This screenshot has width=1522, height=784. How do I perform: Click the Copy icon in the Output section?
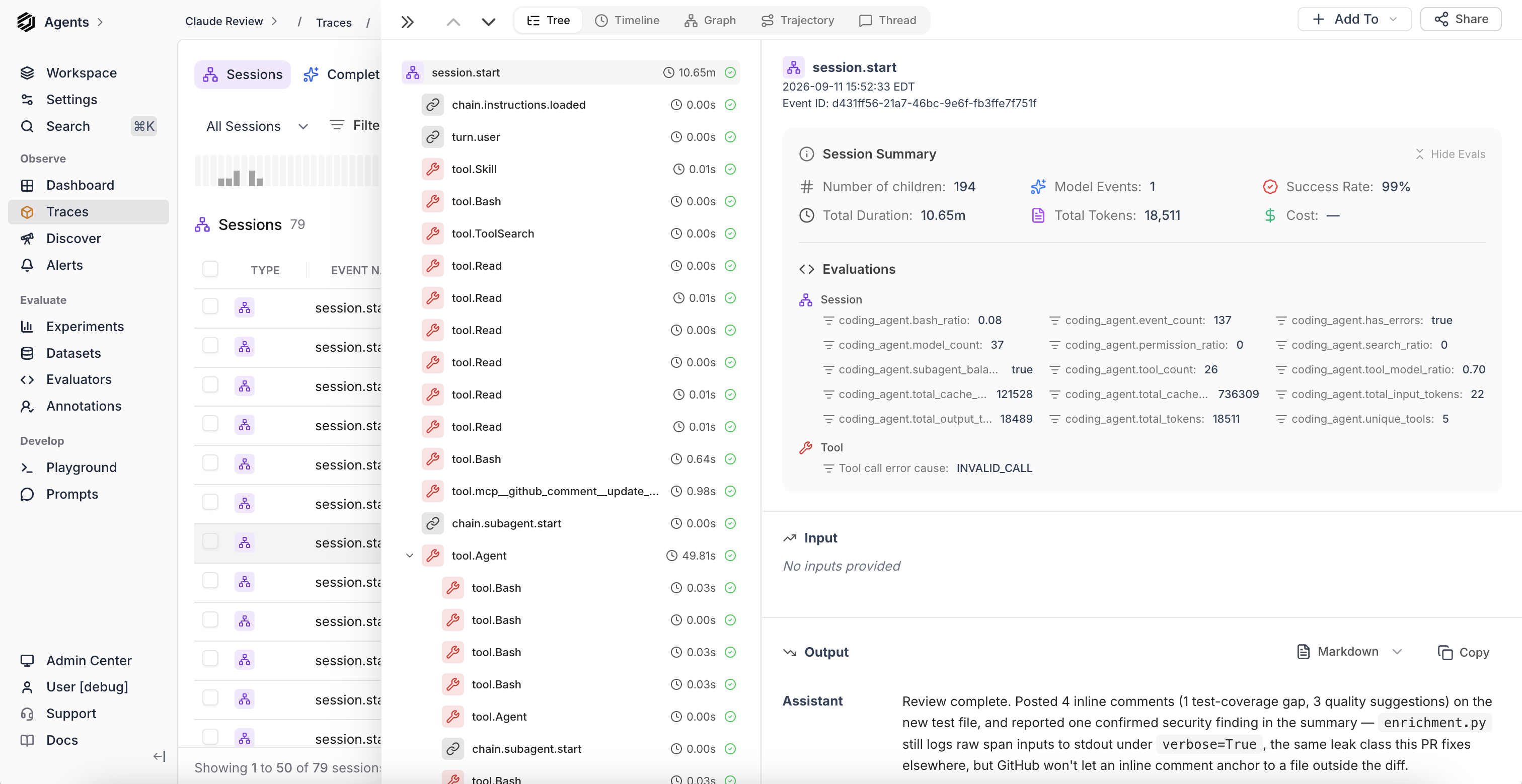coord(1445,652)
